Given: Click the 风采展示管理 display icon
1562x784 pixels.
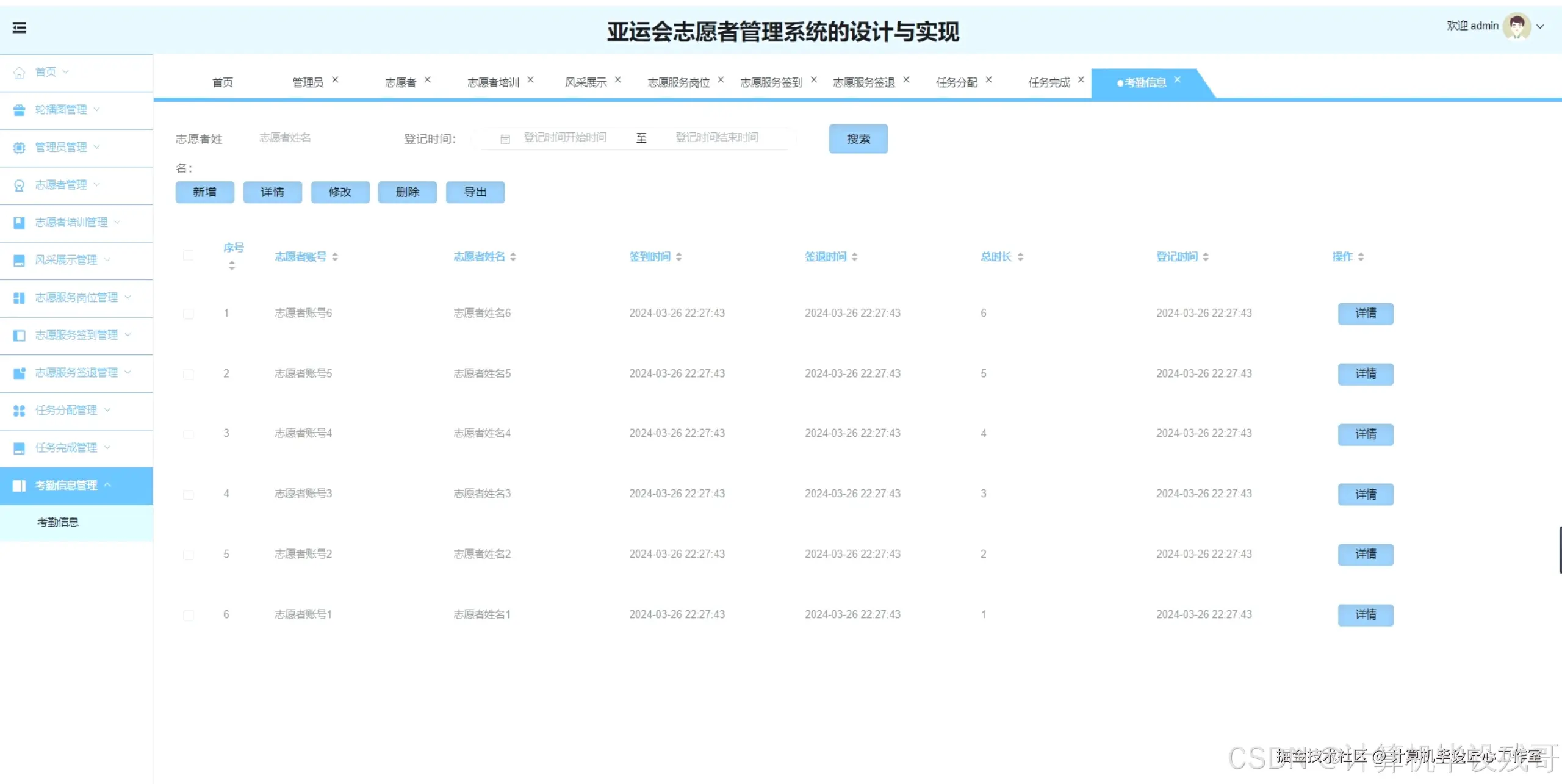Looking at the screenshot, I should point(19,259).
